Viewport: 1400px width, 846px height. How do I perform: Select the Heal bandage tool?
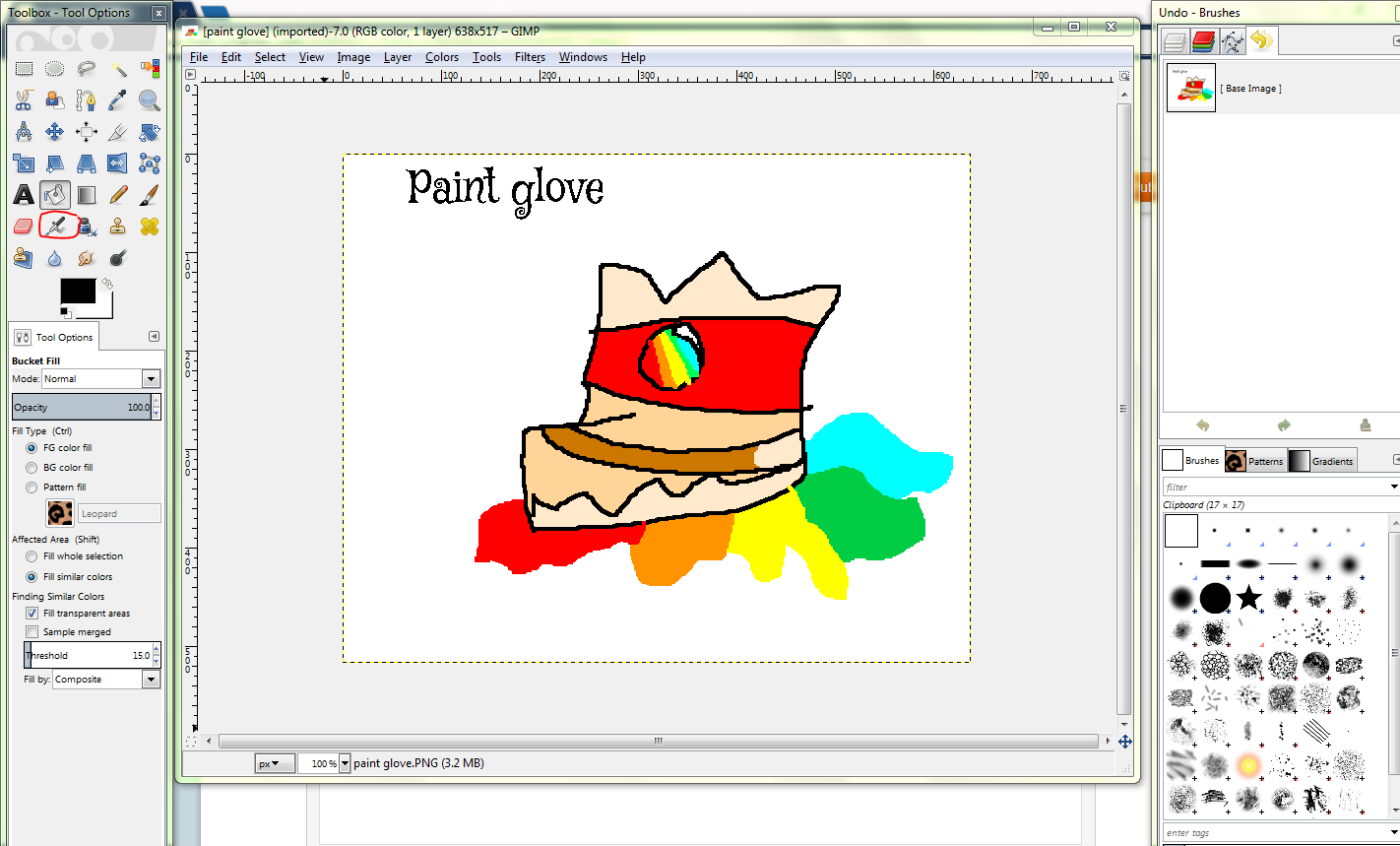[150, 227]
